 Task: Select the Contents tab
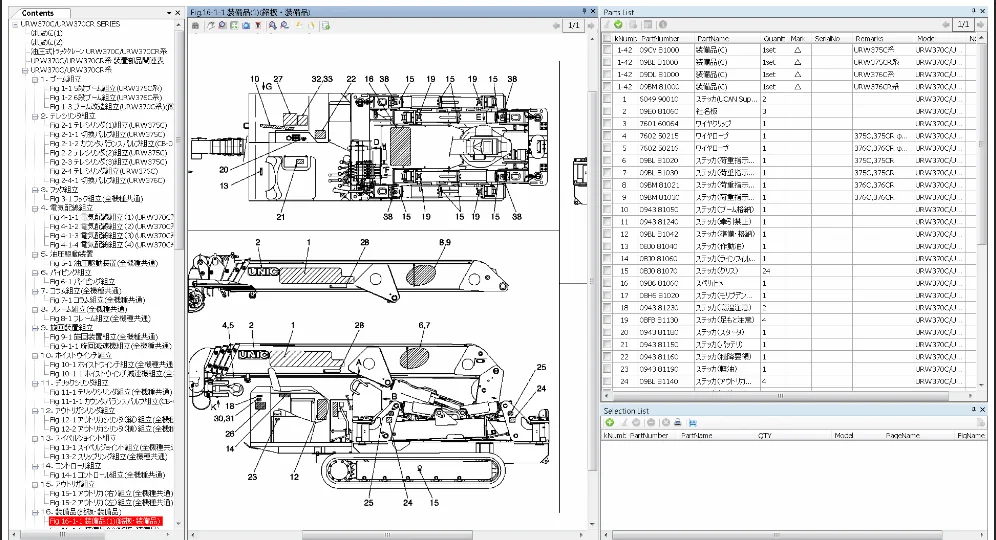pyautogui.click(x=38, y=12)
